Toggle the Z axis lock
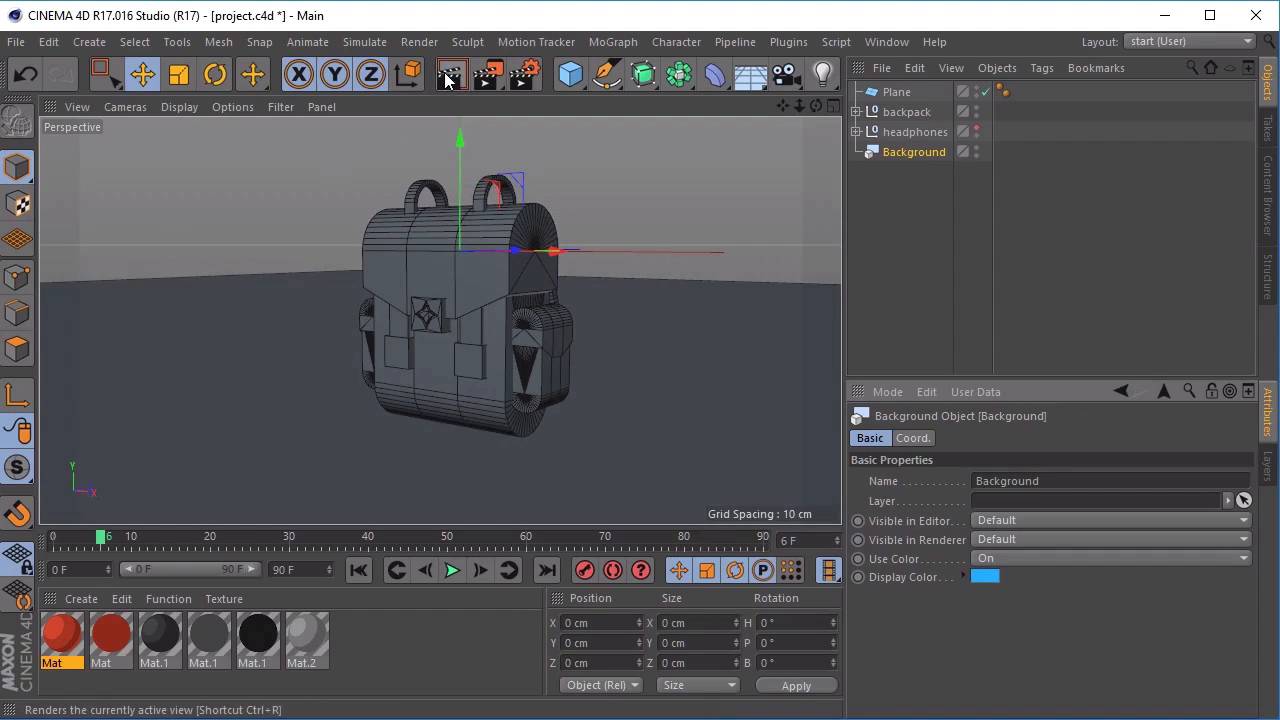The height and width of the screenshot is (720, 1280). [x=371, y=75]
